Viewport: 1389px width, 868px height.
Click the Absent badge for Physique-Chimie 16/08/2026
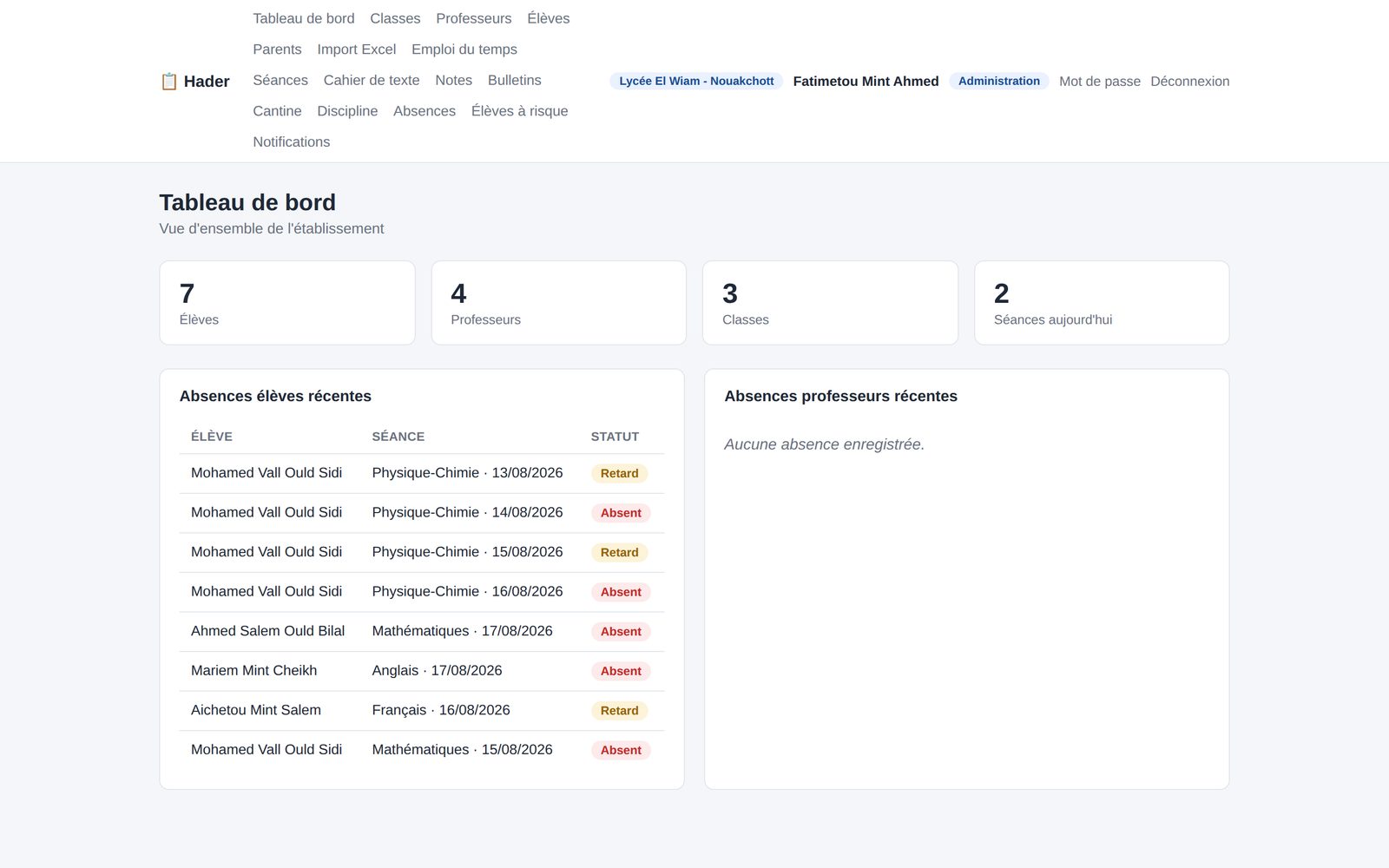point(621,592)
